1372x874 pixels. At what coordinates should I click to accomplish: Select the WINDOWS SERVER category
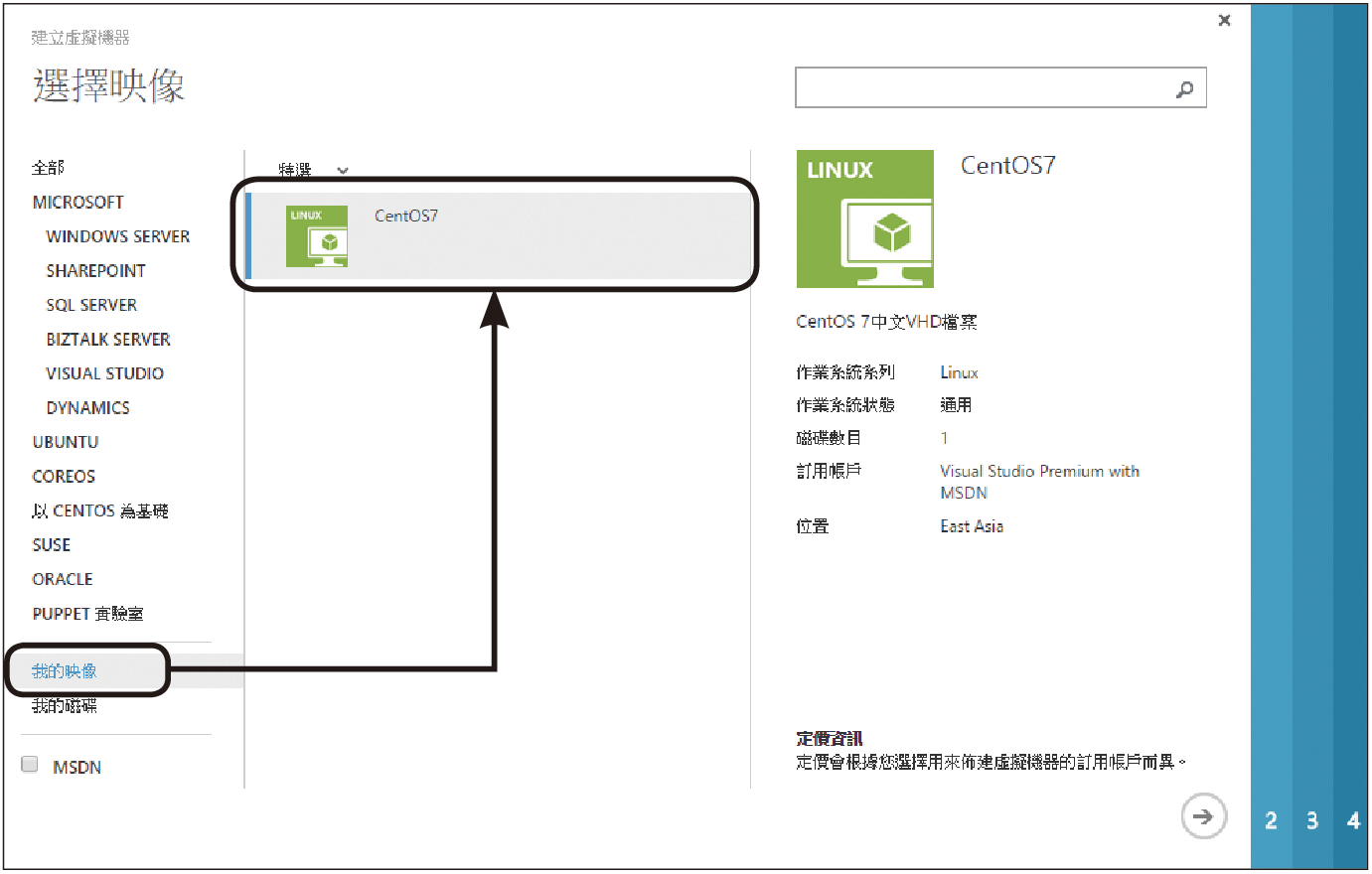[x=117, y=236]
